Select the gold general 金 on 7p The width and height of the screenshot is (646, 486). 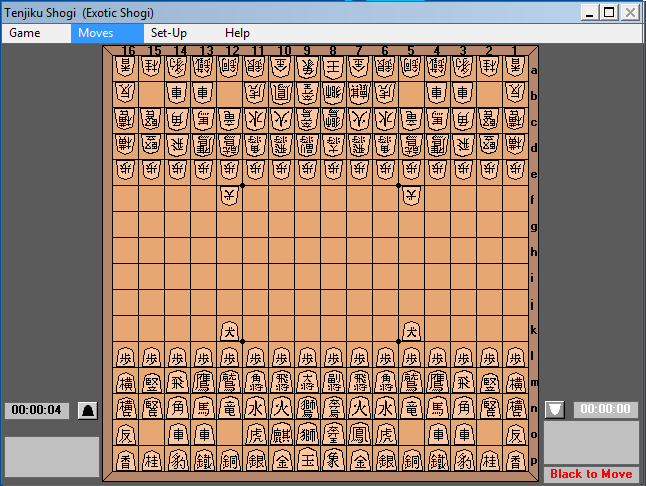(x=359, y=460)
